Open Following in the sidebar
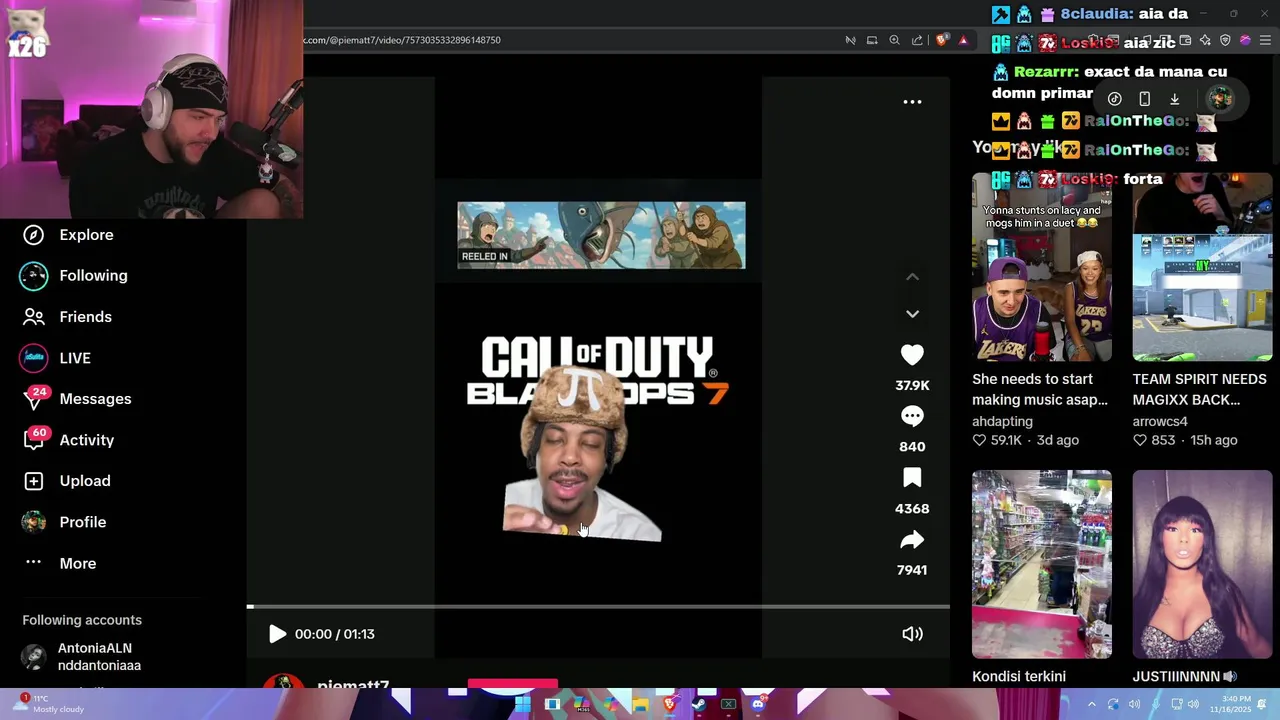 (x=75, y=276)
